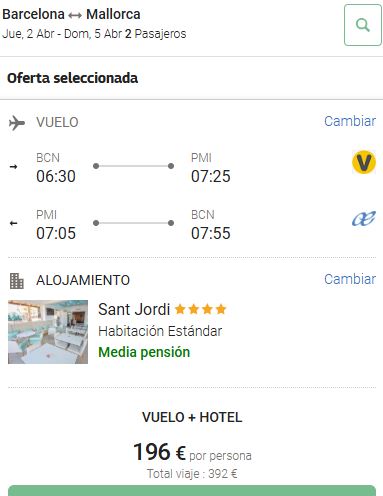Click the building icon beside ALOJAMIENTO
383x496 pixels.
click(x=16, y=281)
